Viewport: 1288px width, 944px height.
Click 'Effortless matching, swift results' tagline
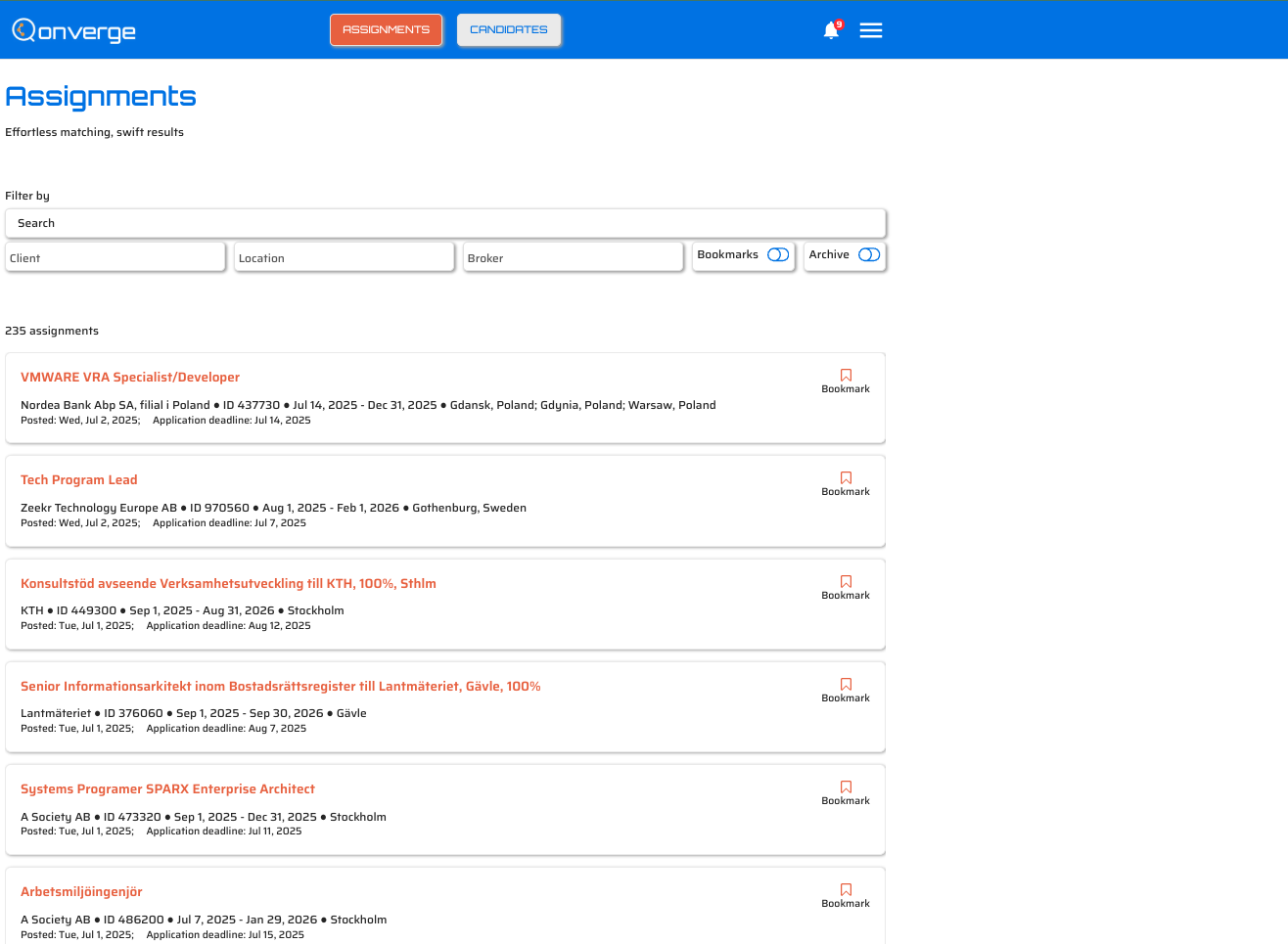click(x=94, y=132)
